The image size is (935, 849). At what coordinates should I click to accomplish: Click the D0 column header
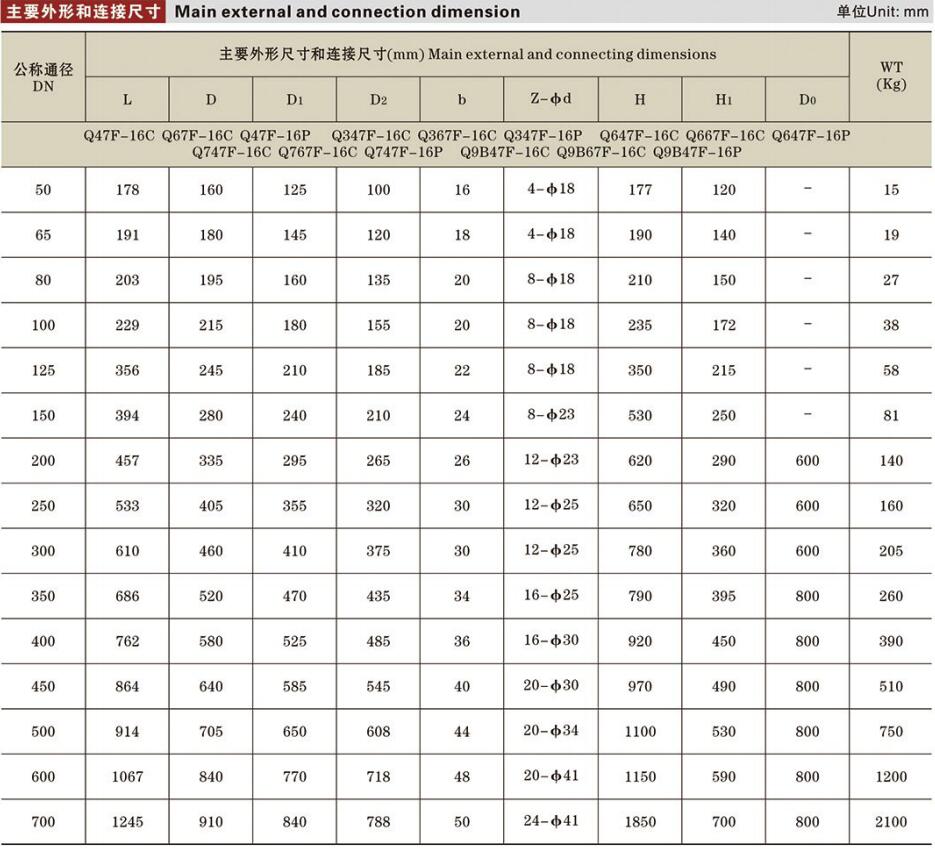[x=806, y=99]
